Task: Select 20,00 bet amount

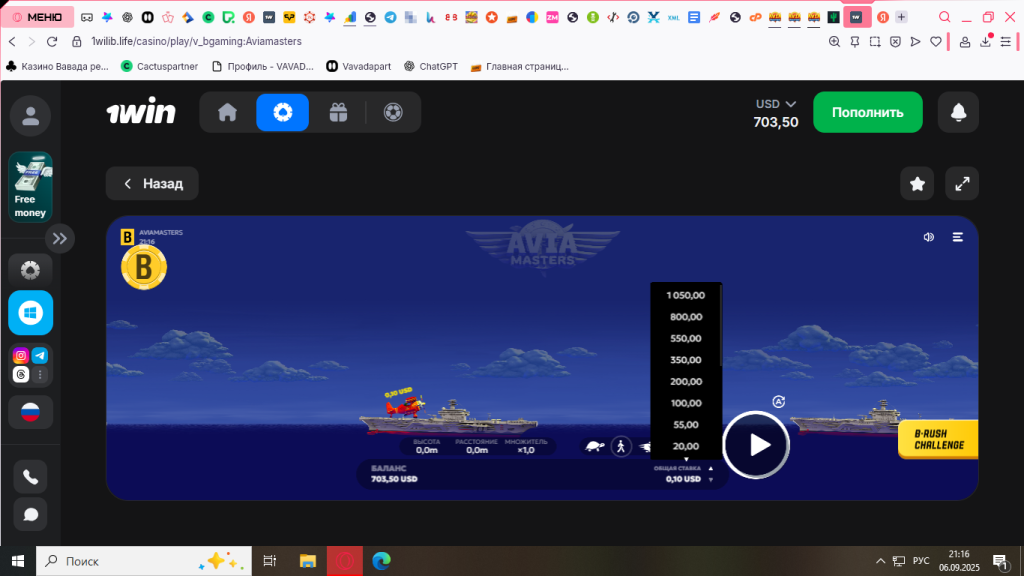Action: [686, 446]
